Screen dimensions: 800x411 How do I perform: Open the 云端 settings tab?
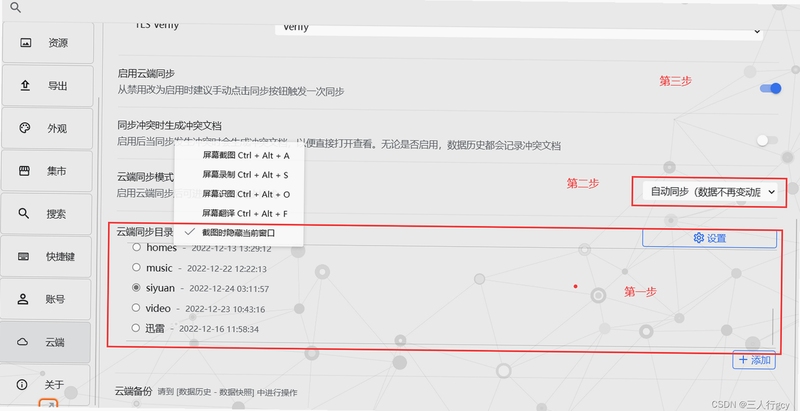45,342
